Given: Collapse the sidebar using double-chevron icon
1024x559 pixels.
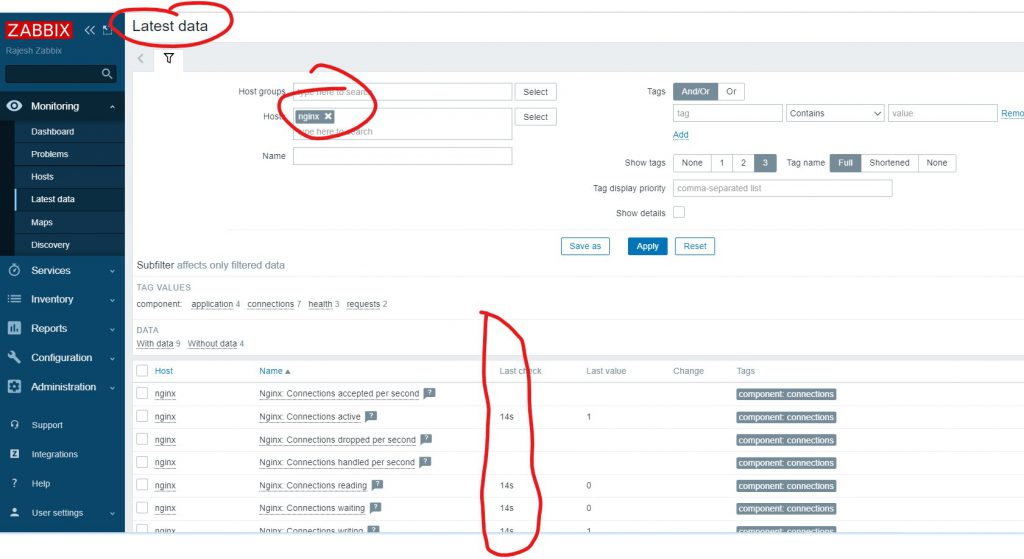Looking at the screenshot, I should point(90,30).
